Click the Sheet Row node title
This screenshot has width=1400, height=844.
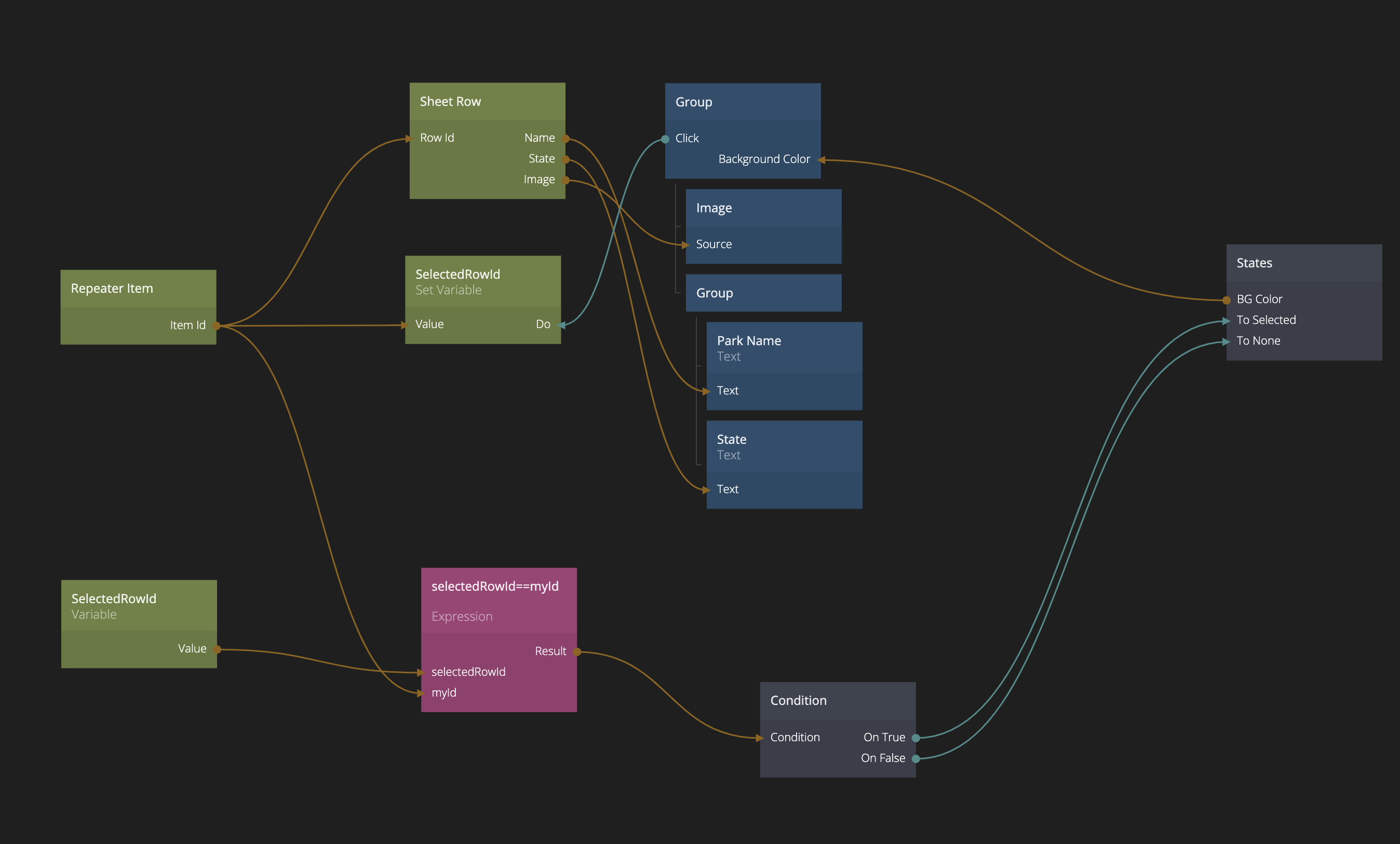[x=450, y=102]
